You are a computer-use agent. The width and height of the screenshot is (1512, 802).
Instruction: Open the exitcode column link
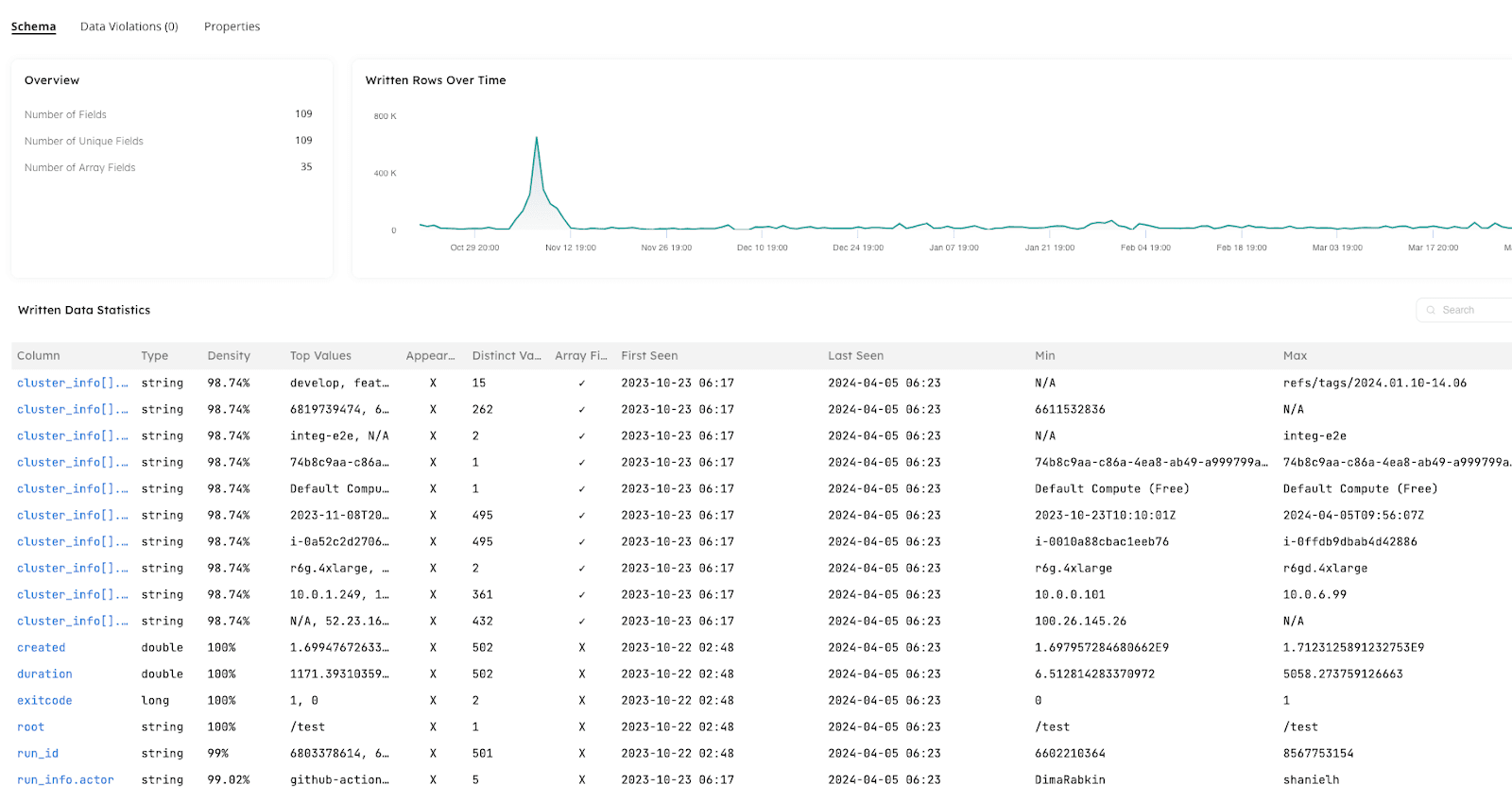point(44,701)
